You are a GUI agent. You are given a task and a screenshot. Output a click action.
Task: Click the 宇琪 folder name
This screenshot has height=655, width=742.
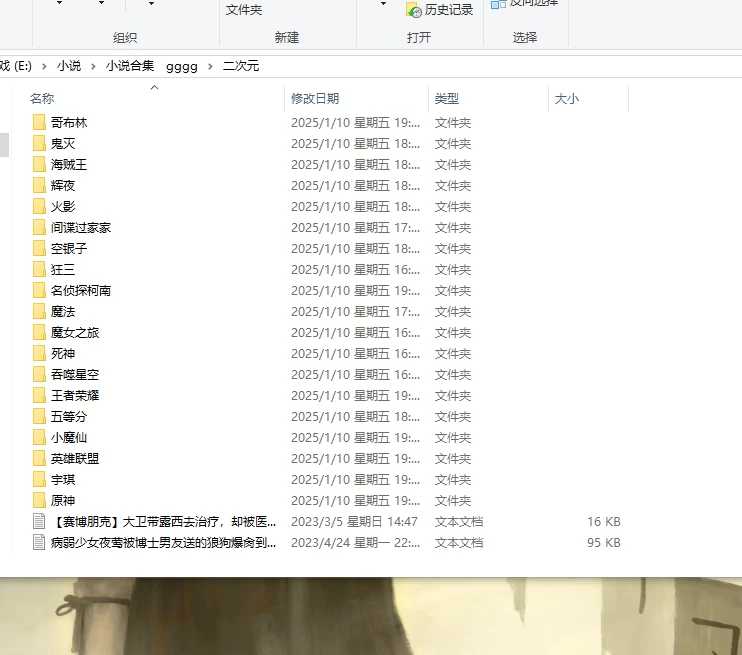tap(63, 479)
